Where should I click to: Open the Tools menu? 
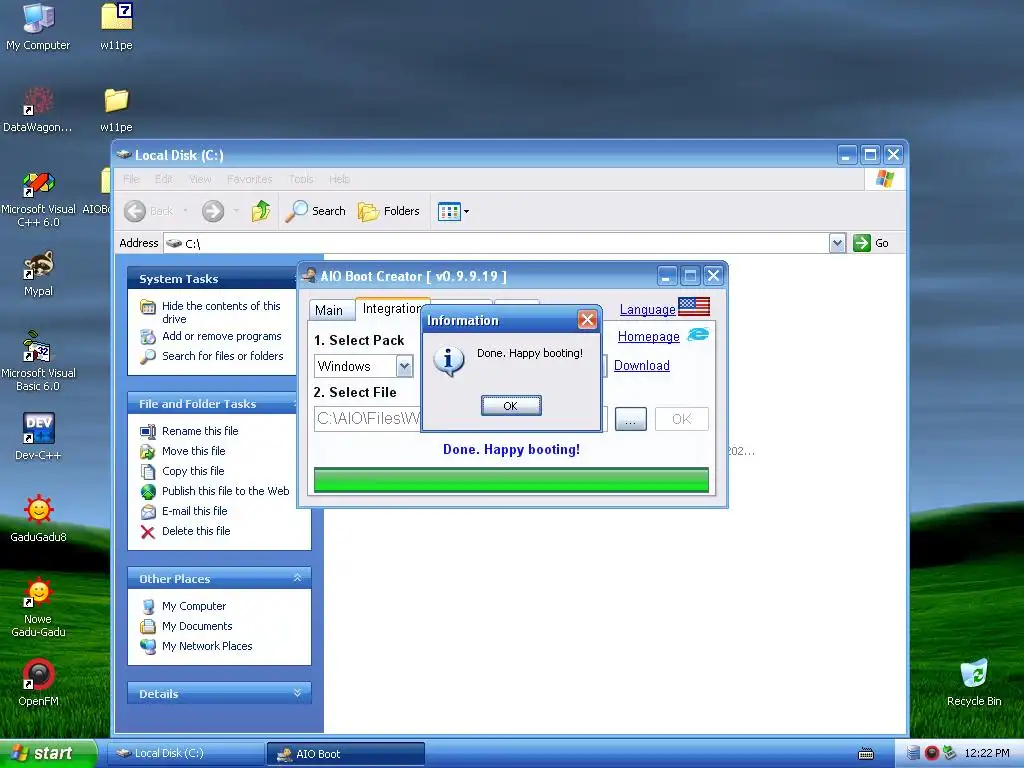click(x=301, y=179)
